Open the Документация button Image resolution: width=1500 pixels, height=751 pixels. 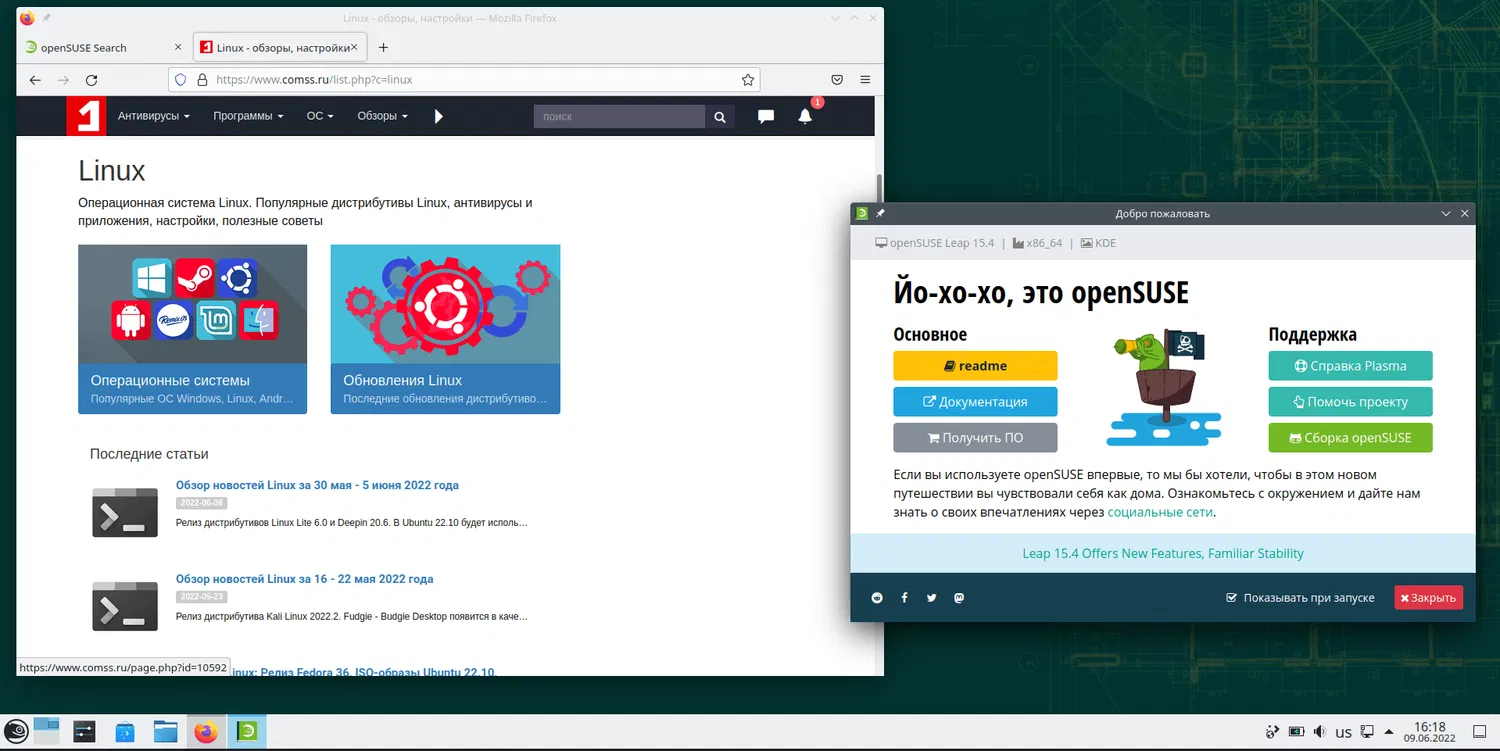(975, 402)
